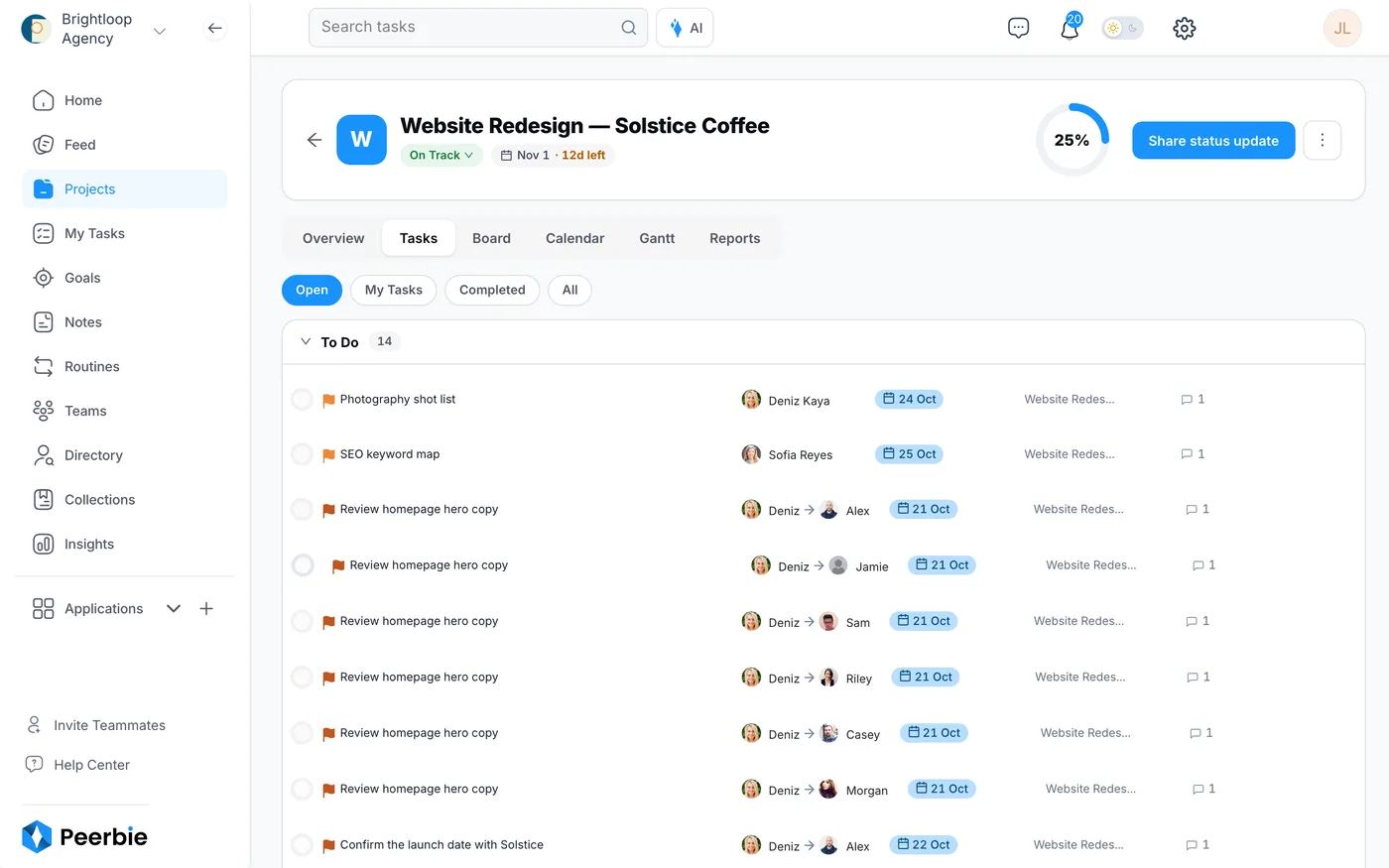Open the 25 Oct due date picker
Screen dimensions: 1389x868
[x=909, y=454]
